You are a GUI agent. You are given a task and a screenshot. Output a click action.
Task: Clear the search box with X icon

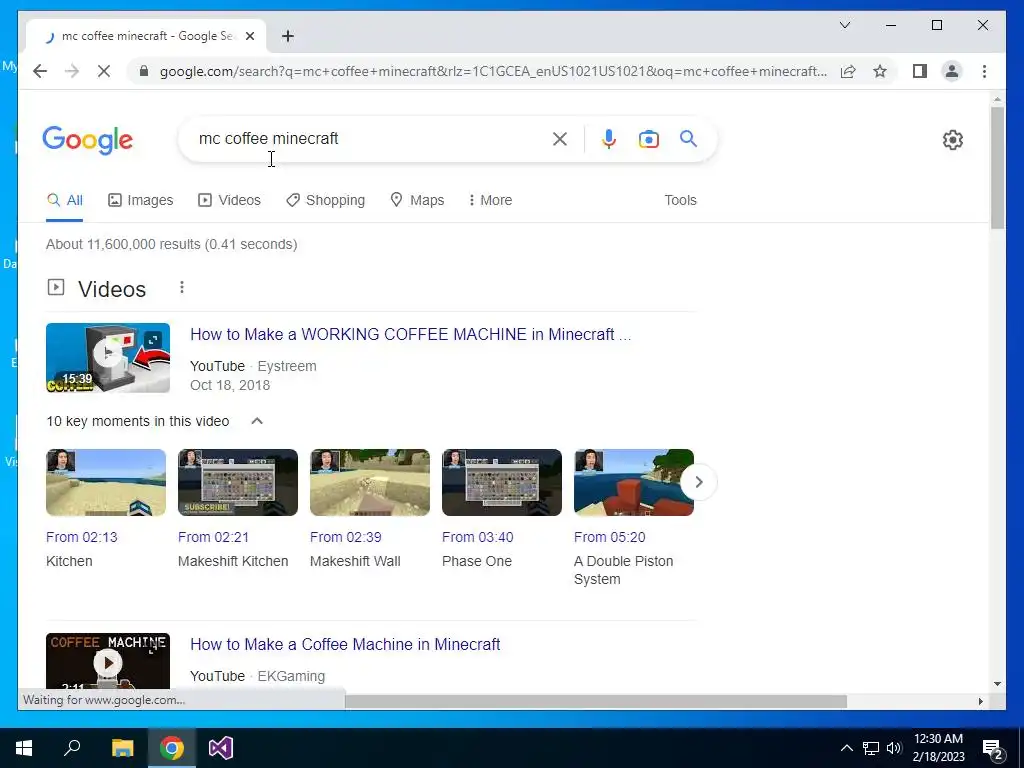560,139
